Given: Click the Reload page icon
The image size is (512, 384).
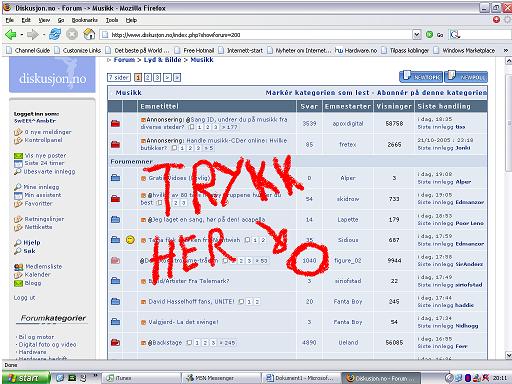Looking at the screenshot, I should pyautogui.click(x=55, y=34).
